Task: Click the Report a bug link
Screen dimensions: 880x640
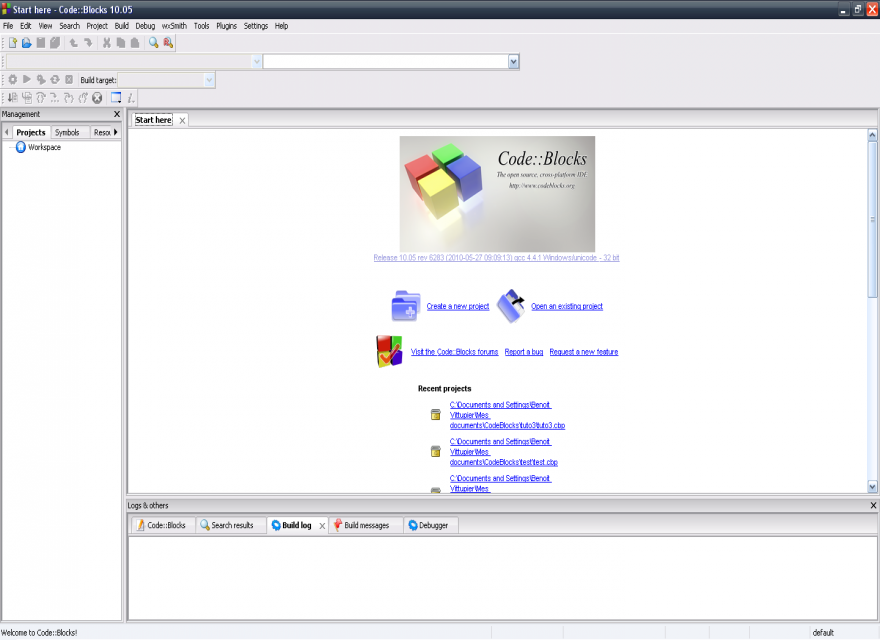Action: tap(524, 352)
